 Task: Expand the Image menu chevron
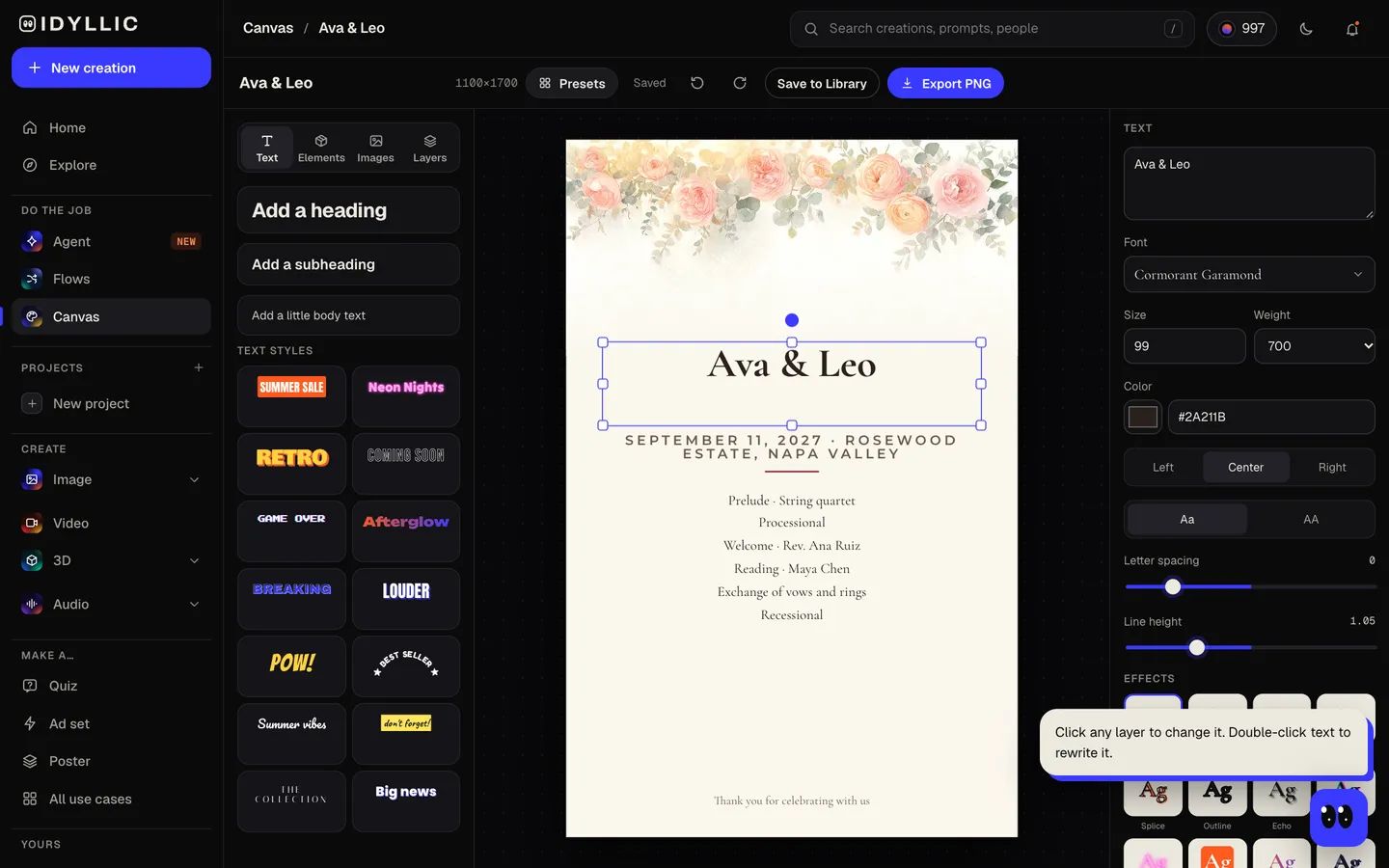coord(195,479)
